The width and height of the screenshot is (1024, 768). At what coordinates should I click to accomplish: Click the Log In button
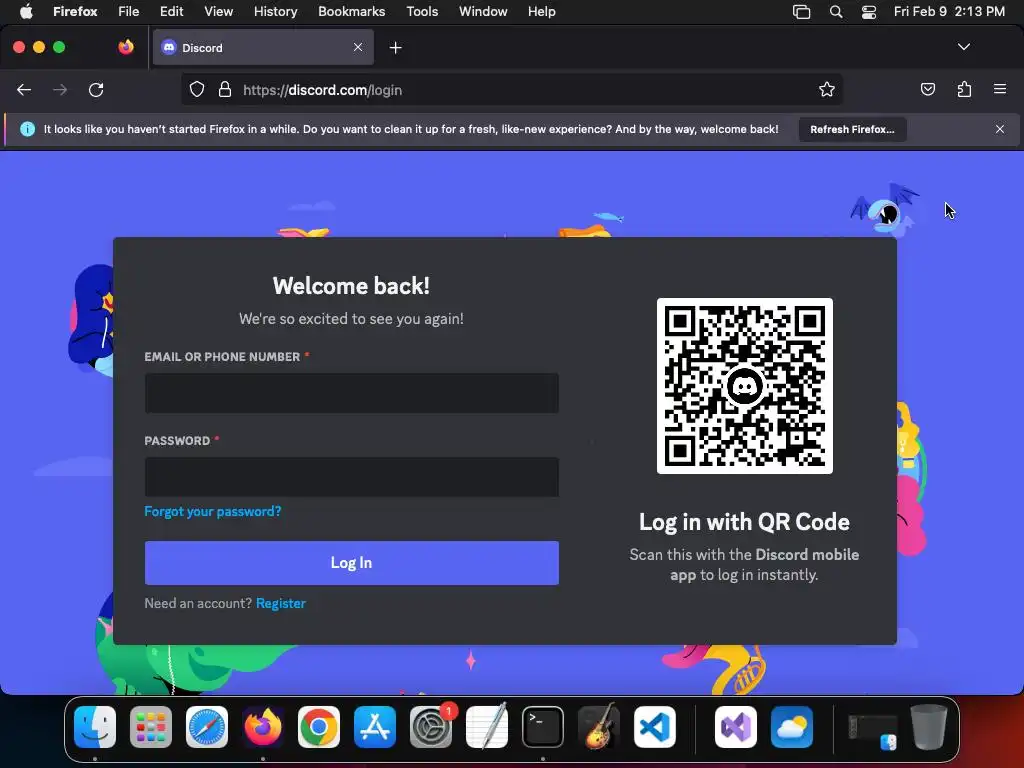351,563
